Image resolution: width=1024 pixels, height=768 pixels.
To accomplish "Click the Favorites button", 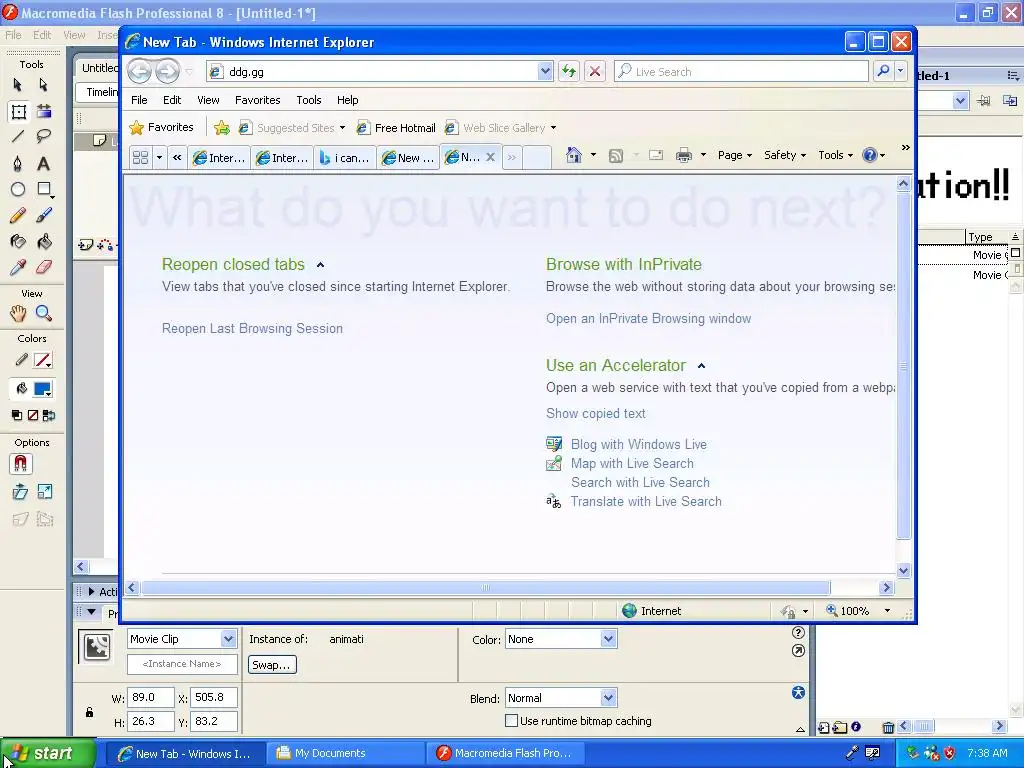I will click(161, 127).
